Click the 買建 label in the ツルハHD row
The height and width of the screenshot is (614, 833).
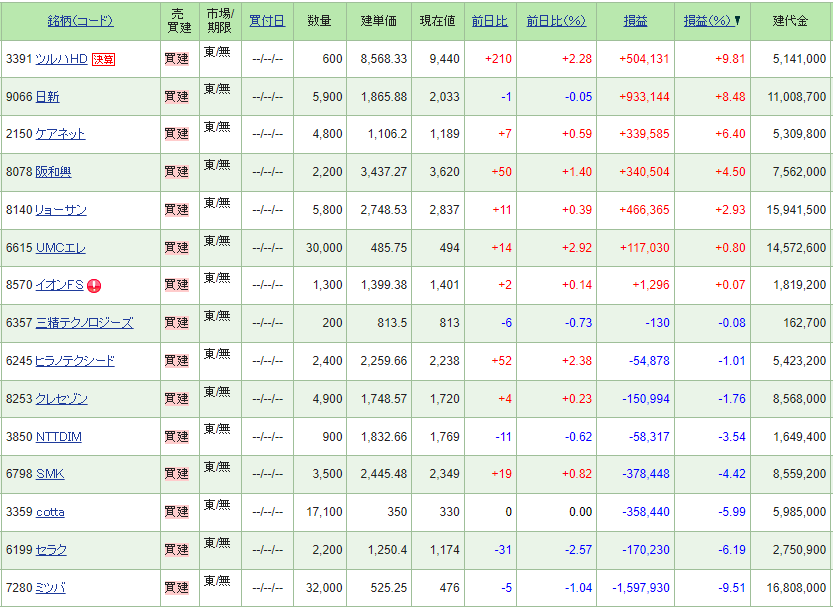176,59
